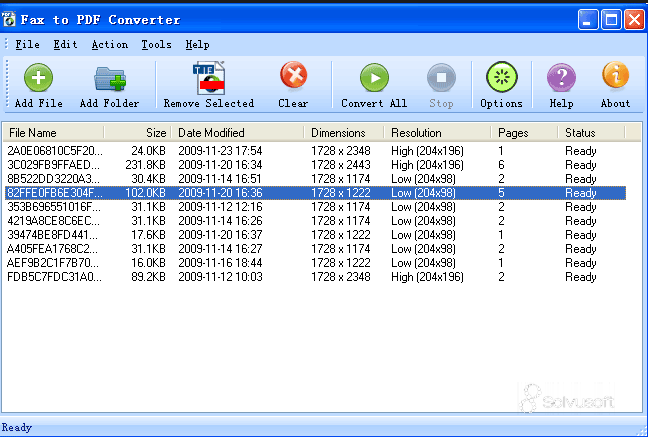
Task: Click date 2009-11-20 16:37
Action: coord(220,235)
